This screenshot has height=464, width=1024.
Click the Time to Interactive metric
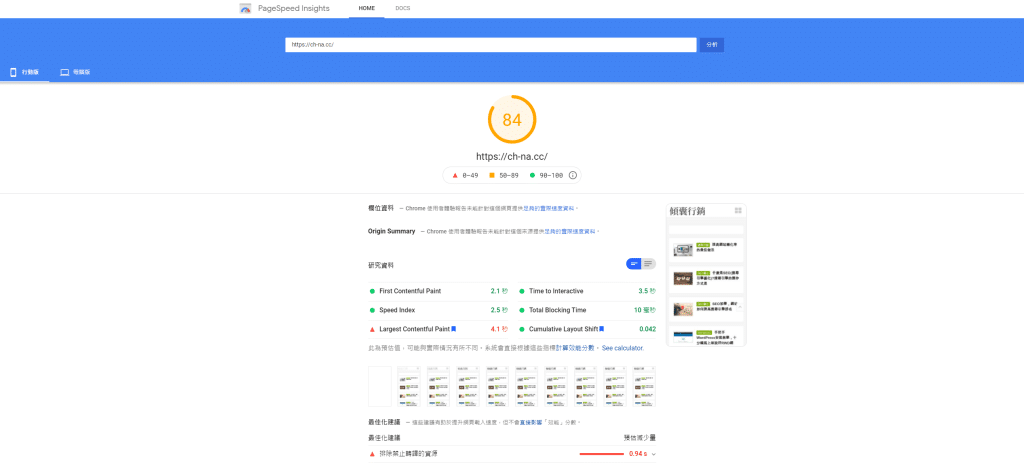click(560, 291)
